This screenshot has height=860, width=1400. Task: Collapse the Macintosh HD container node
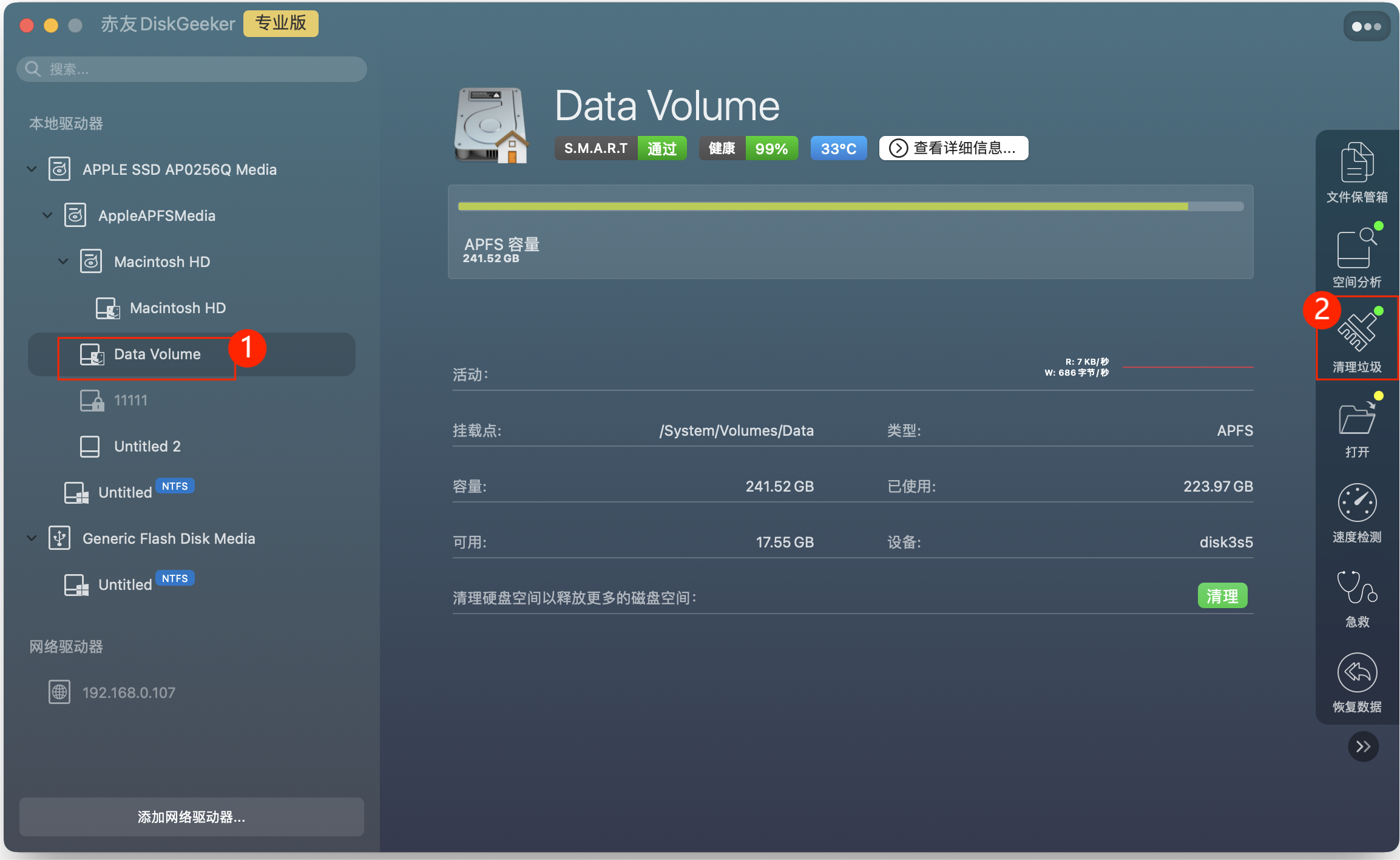[63, 261]
